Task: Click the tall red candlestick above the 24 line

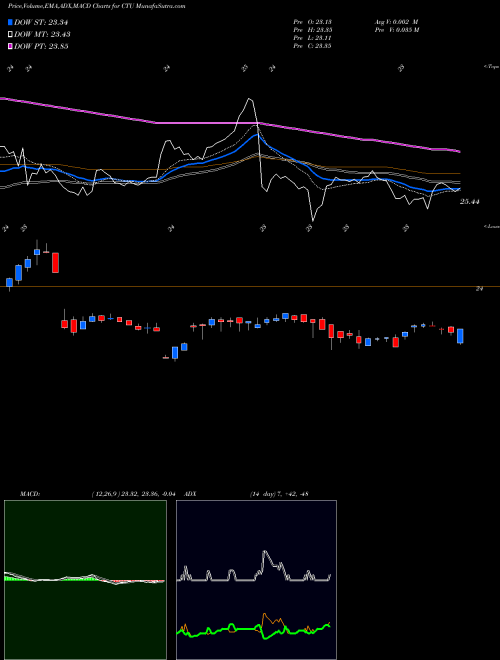Action: tap(55, 263)
